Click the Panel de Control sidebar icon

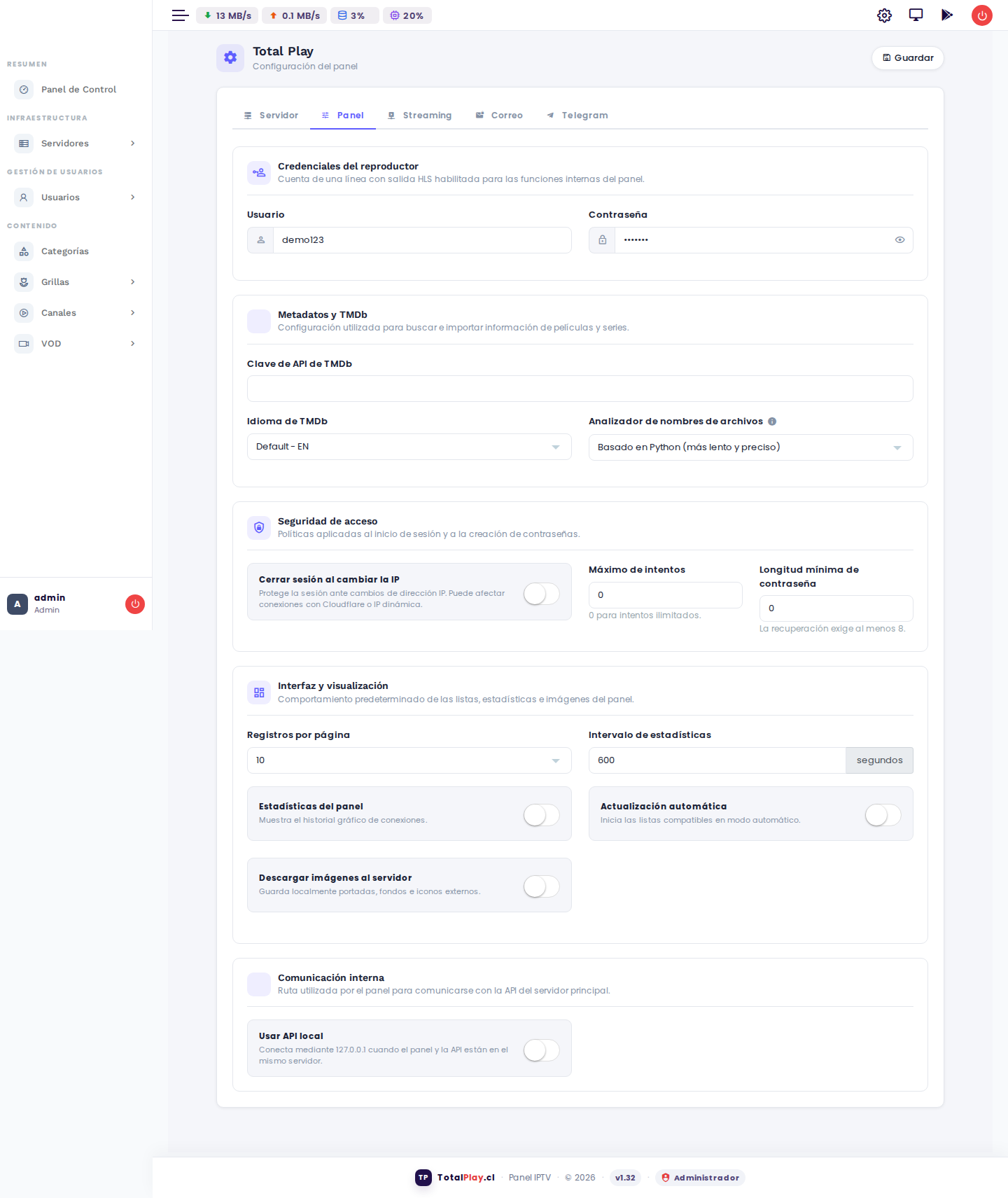click(x=24, y=90)
